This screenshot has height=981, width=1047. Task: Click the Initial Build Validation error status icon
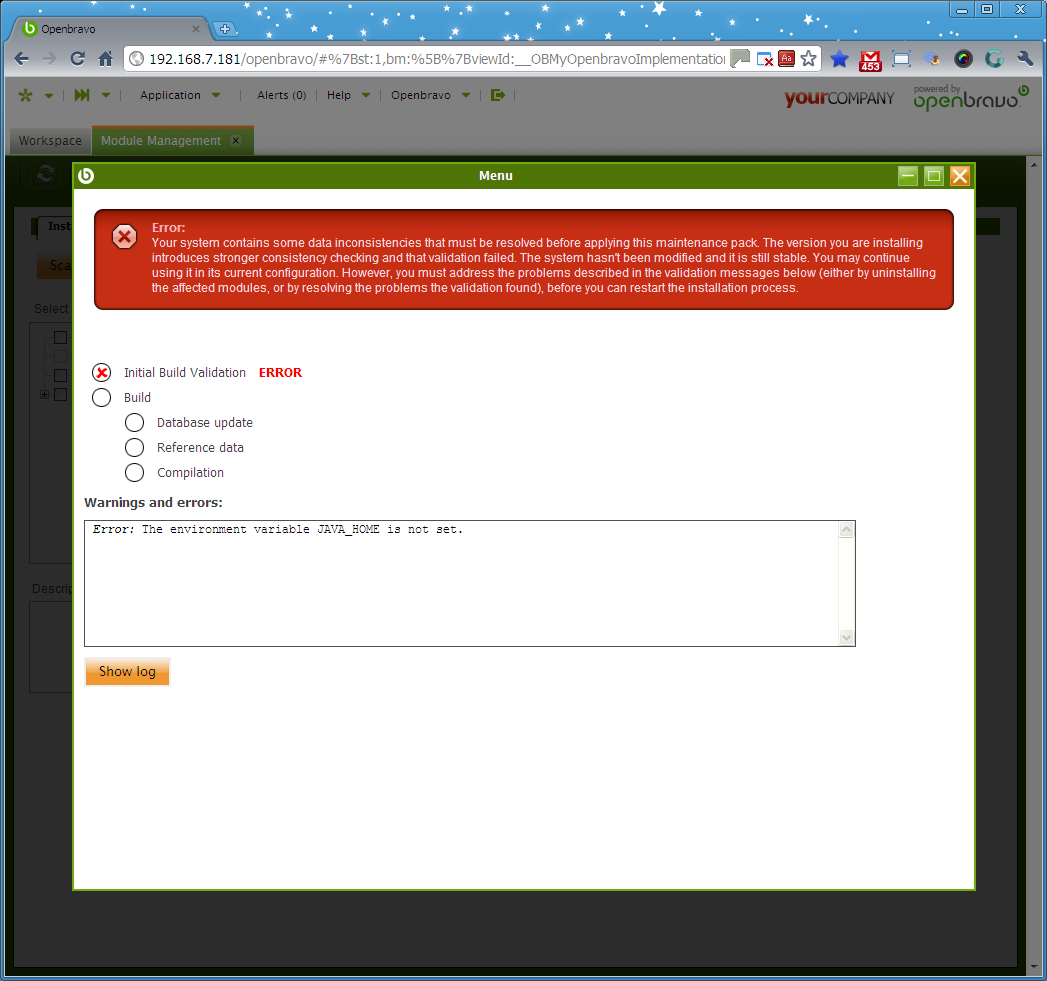click(101, 373)
